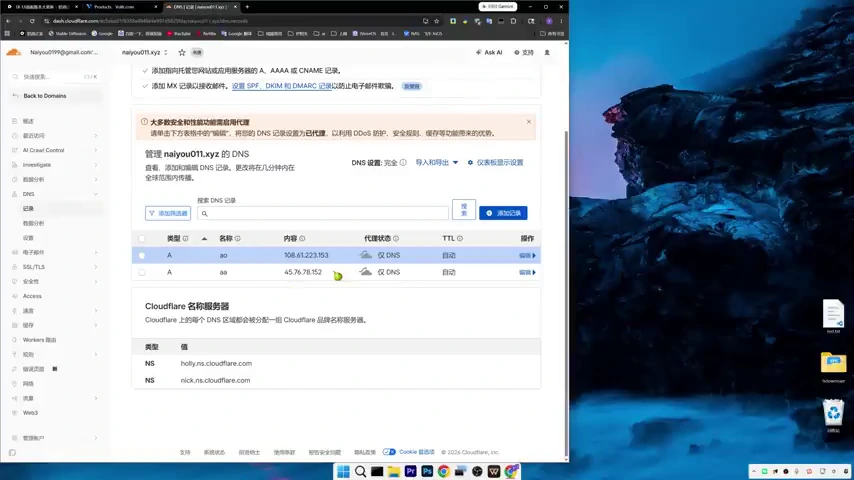
Task: Open Recycle Bin on desktop
Action: 833,415
